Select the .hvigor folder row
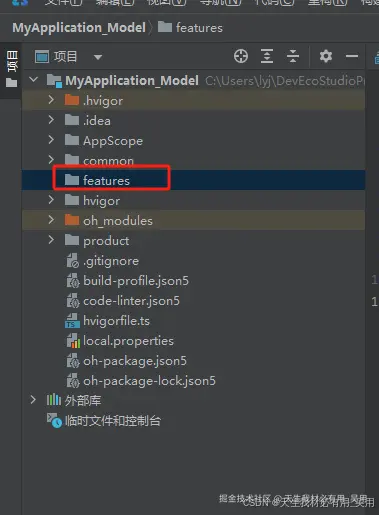 tap(193, 100)
